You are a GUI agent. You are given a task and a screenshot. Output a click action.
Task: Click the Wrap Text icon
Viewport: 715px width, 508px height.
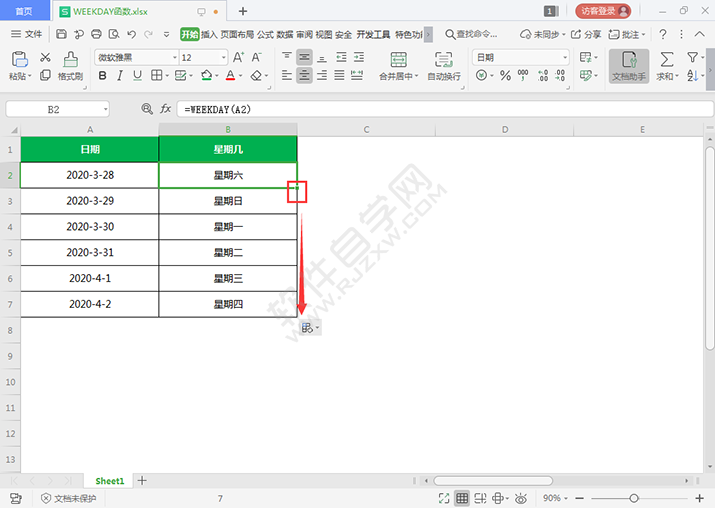(443, 60)
